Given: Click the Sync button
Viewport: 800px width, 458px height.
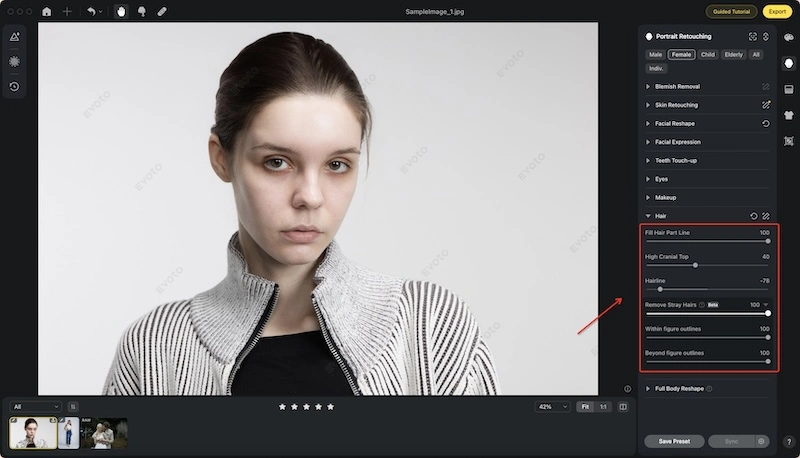Looking at the screenshot, I should click(x=731, y=441).
